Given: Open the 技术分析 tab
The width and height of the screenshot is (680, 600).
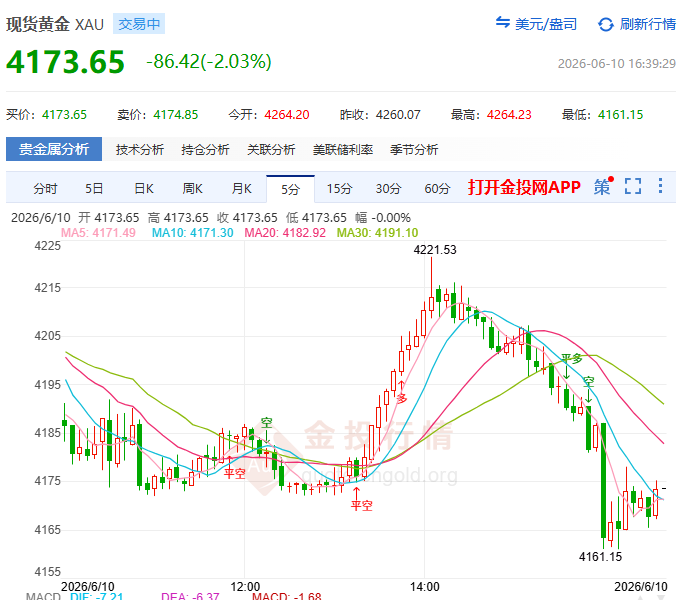Looking at the screenshot, I should (140, 150).
